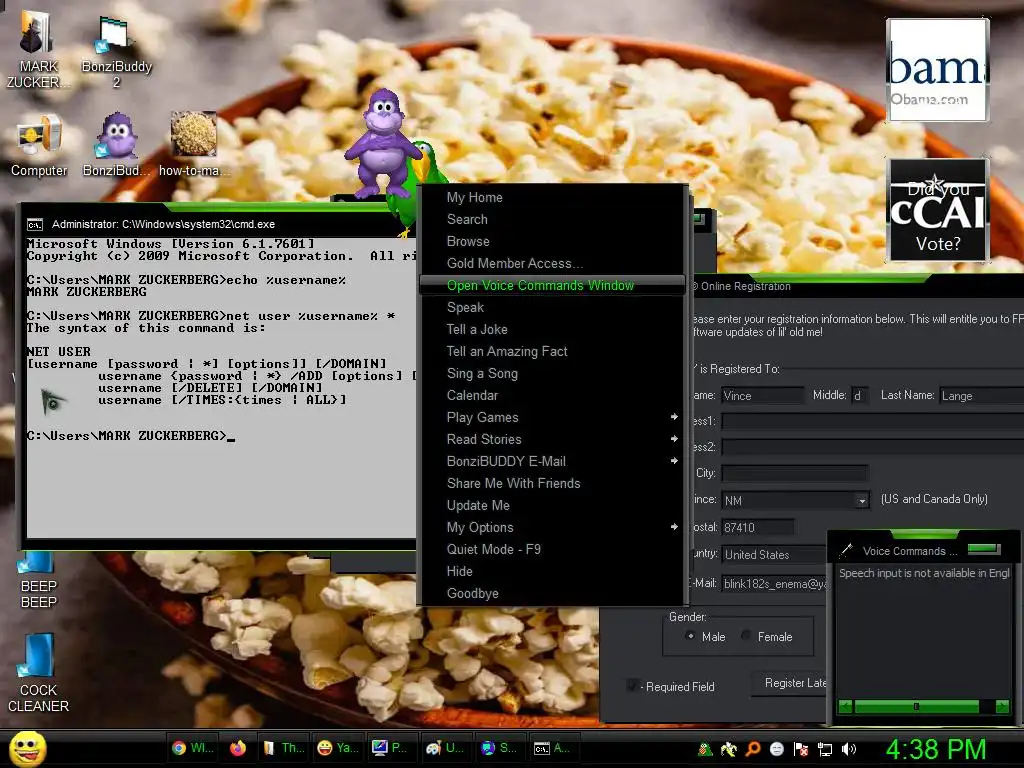The width and height of the screenshot is (1024, 768).
Task: Click the Obama.com desktop gadget
Action: (x=937, y=69)
